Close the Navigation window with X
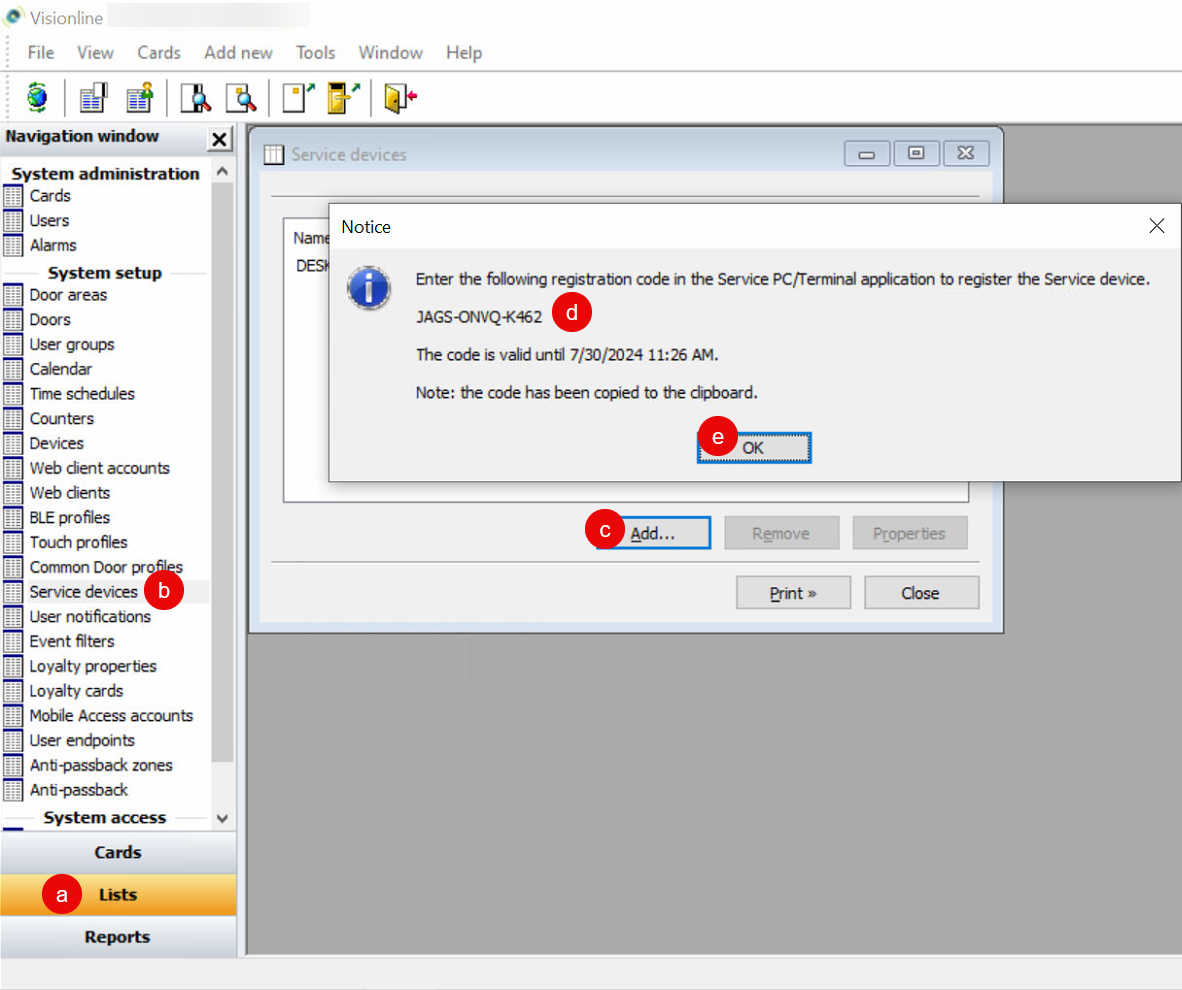This screenshot has height=990, width=1182. (x=219, y=139)
